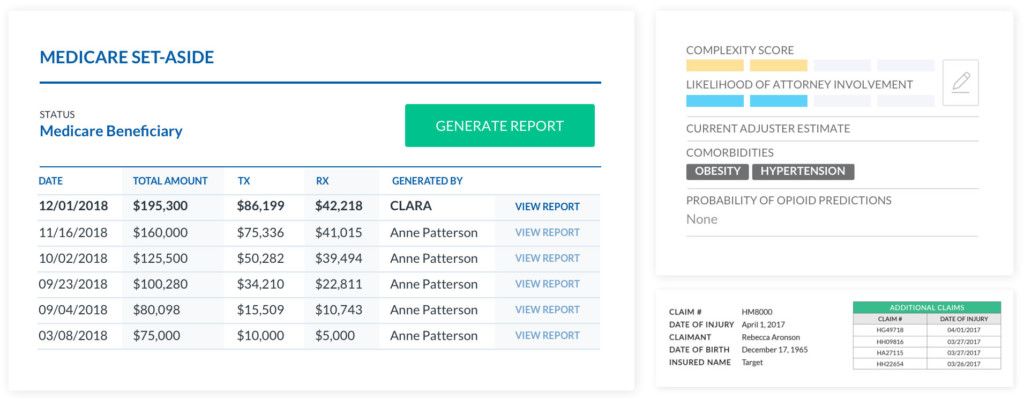Select the Obesity comorbidity tag

(x=717, y=172)
